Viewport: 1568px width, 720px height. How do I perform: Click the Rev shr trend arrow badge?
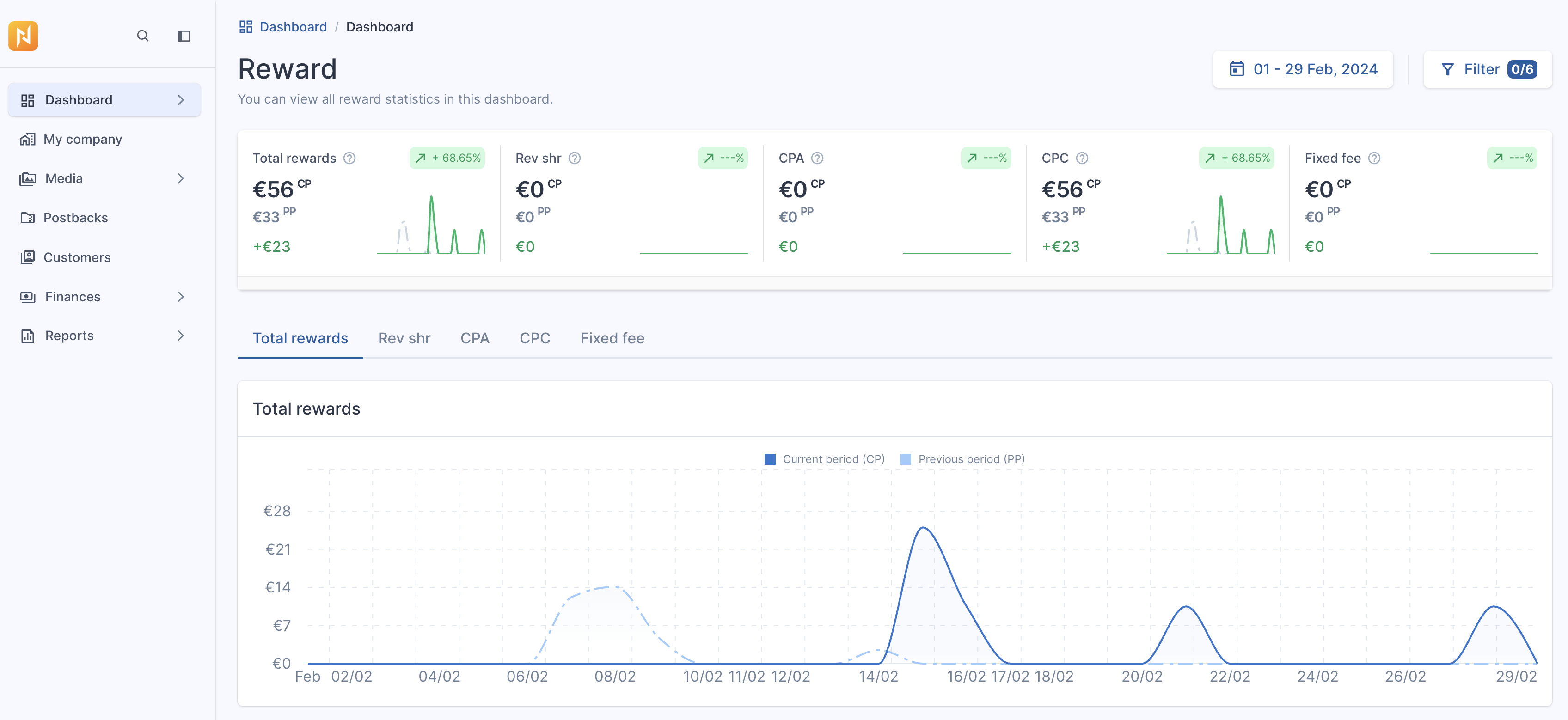pos(723,158)
